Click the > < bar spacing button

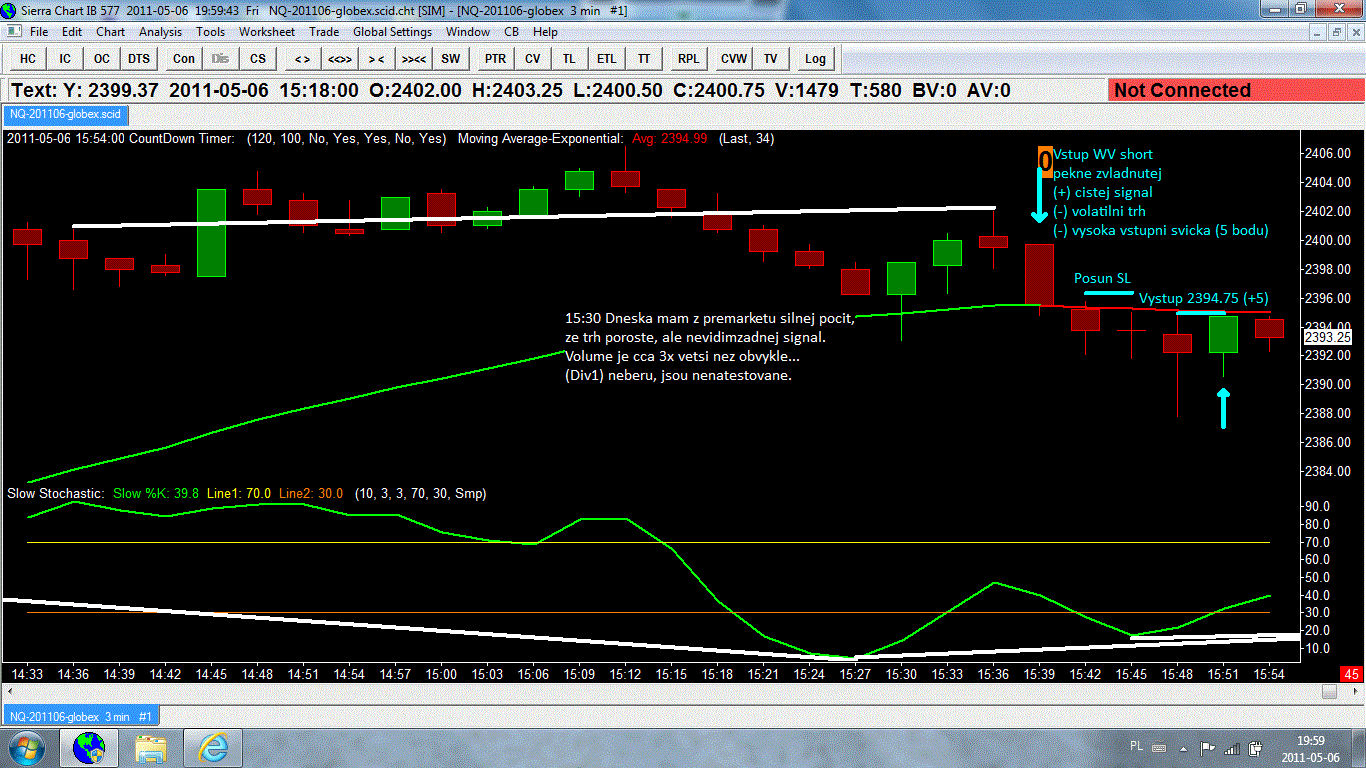click(377, 58)
